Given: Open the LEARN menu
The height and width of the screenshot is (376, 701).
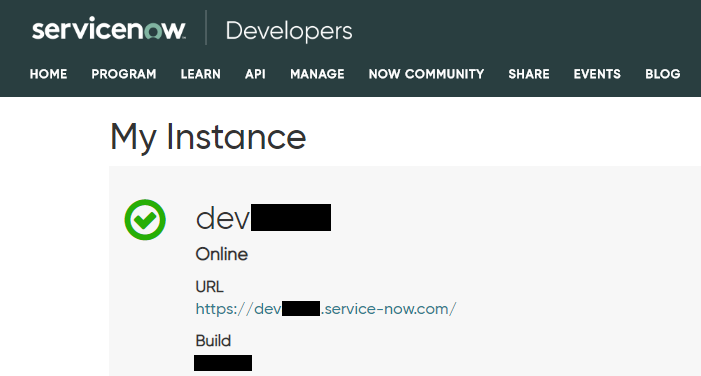Looking at the screenshot, I should [201, 74].
